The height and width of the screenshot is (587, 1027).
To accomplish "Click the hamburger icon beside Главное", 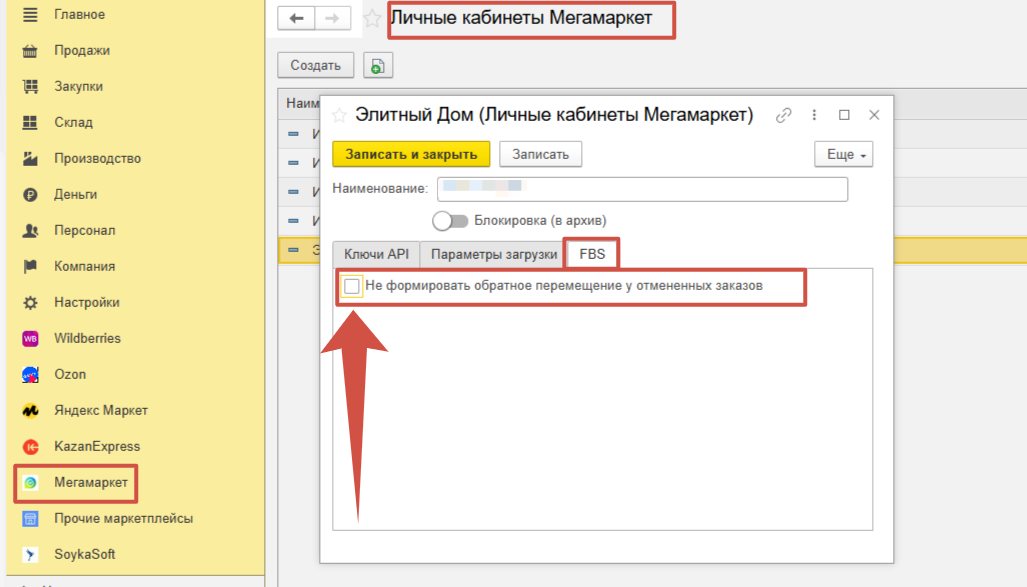I will (30, 14).
